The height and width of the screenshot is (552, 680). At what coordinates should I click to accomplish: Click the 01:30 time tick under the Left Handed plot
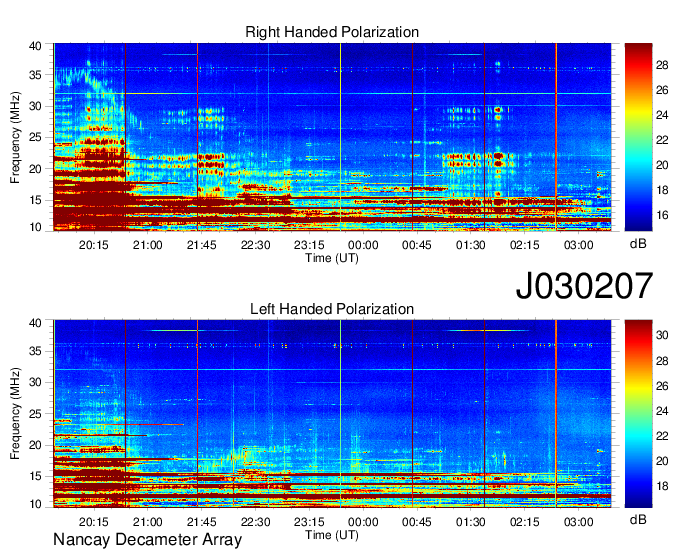click(x=471, y=522)
